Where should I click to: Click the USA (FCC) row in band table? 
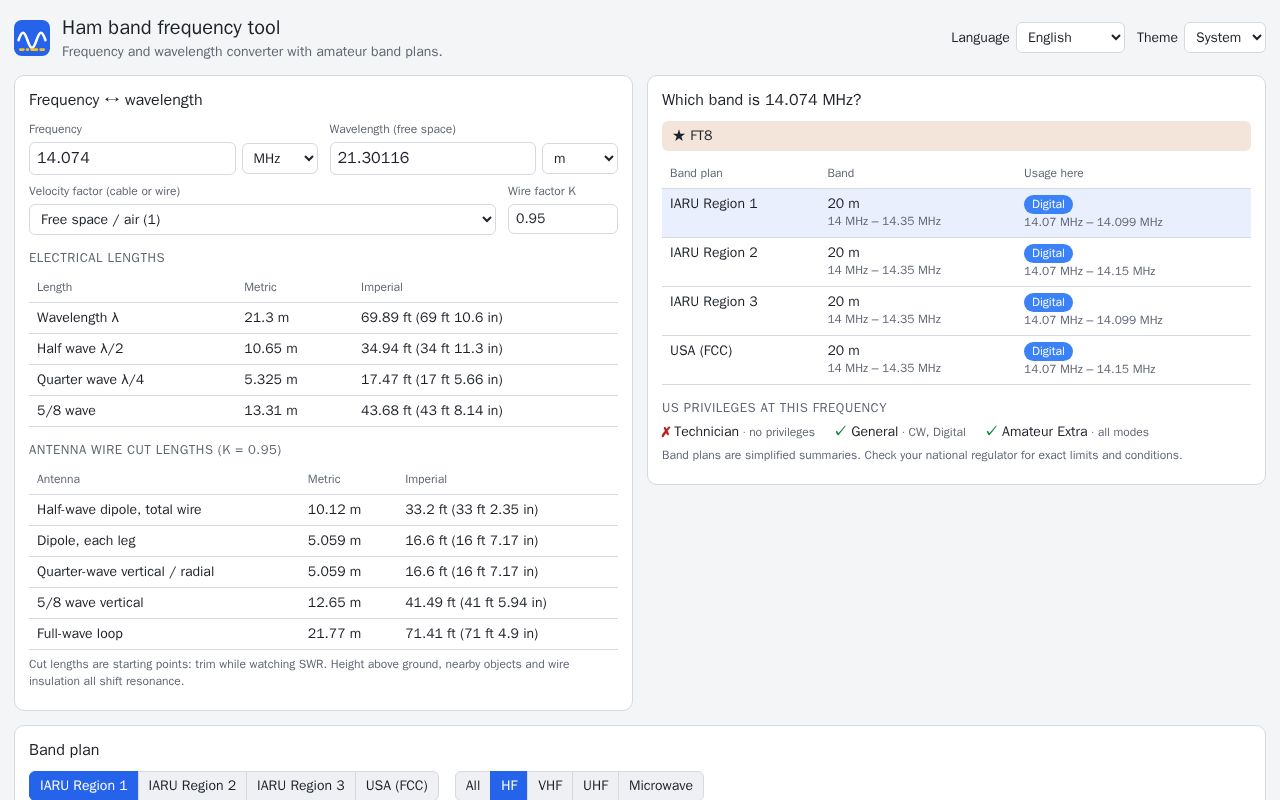pos(956,360)
